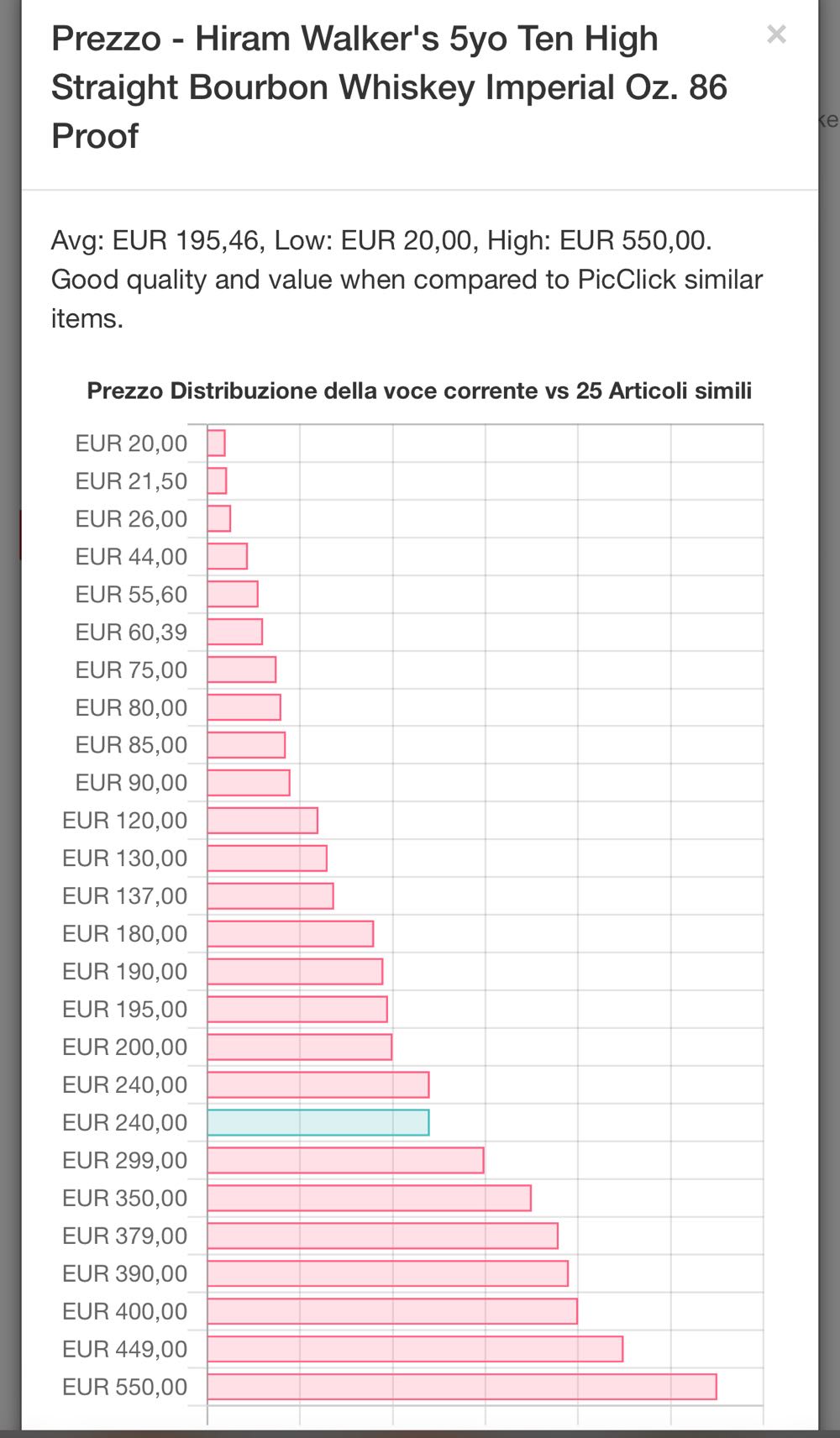Click the EUR 550,00 price bar
The width and height of the screenshot is (840, 1438).
tap(461, 1387)
